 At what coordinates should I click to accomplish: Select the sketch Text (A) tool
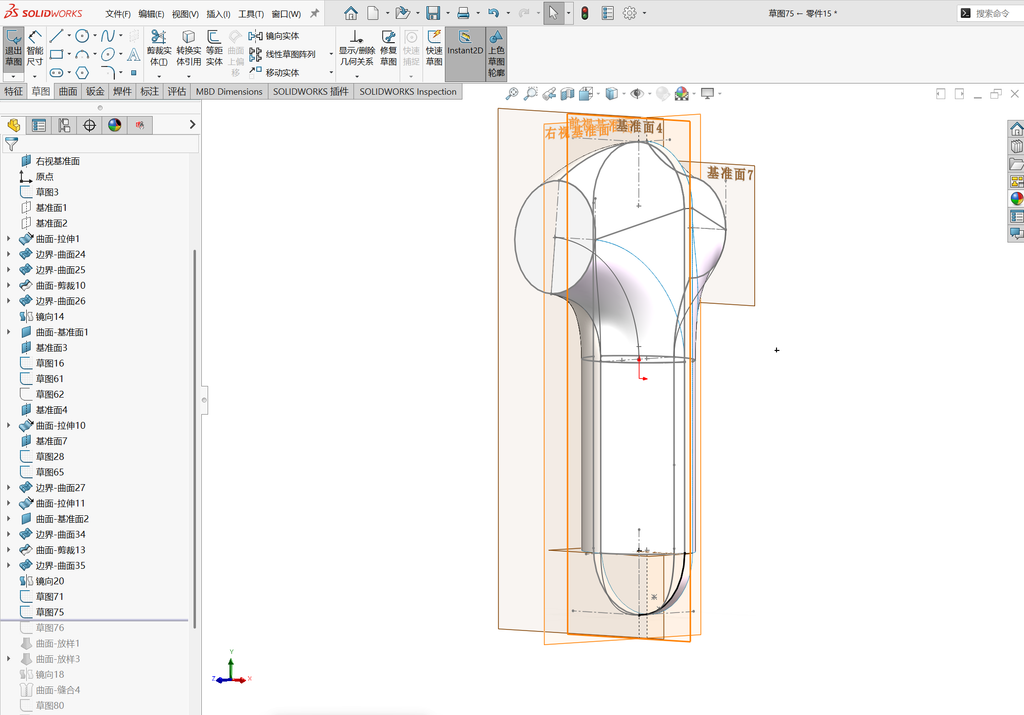tap(133, 54)
